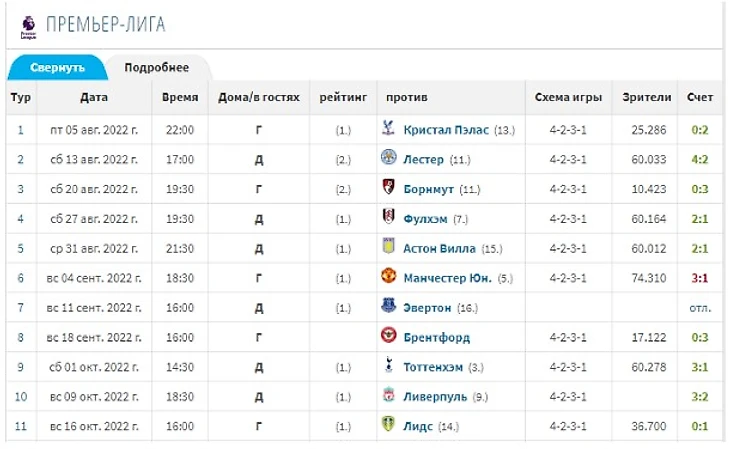
Task: Click the Tottenham club crest
Action: coord(388,366)
